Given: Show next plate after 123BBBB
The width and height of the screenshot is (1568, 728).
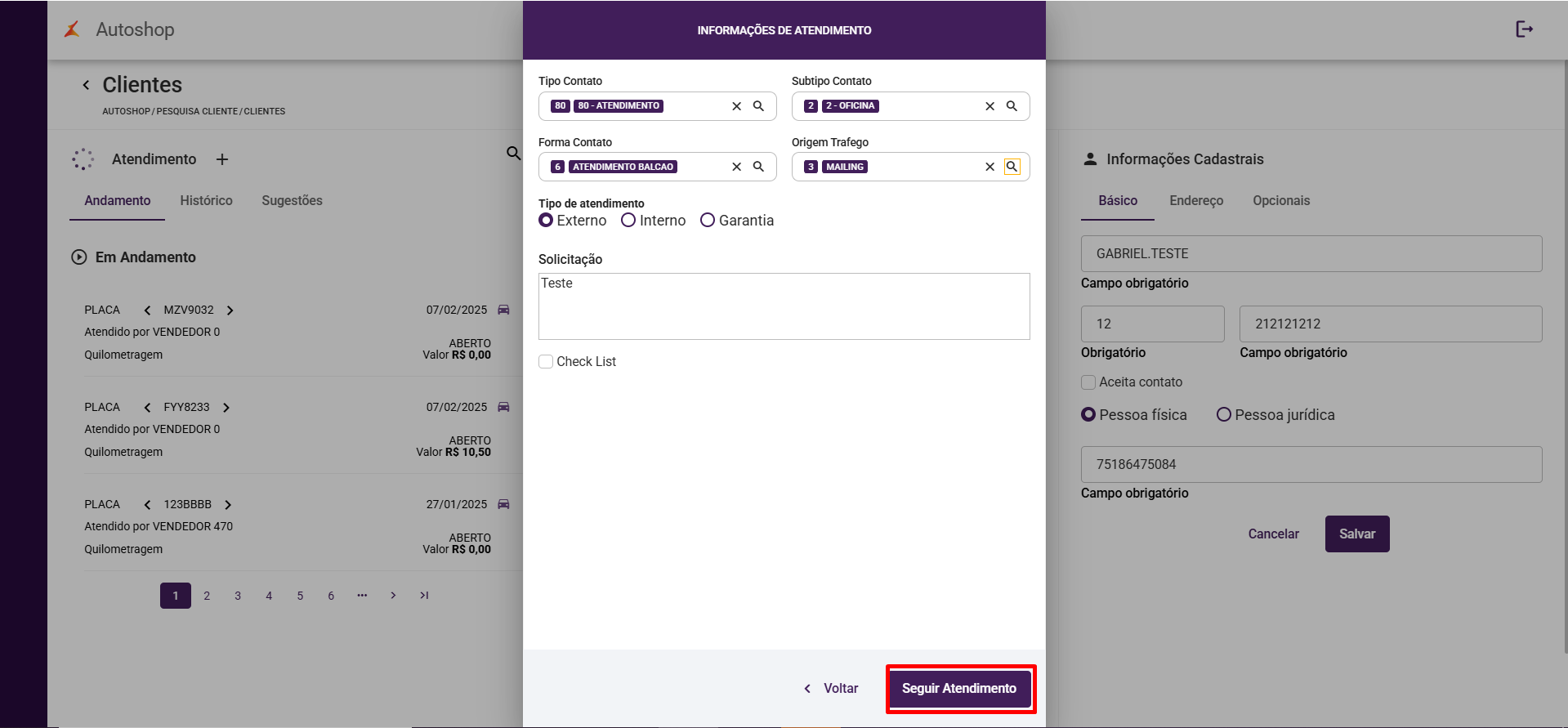Looking at the screenshot, I should point(228,505).
